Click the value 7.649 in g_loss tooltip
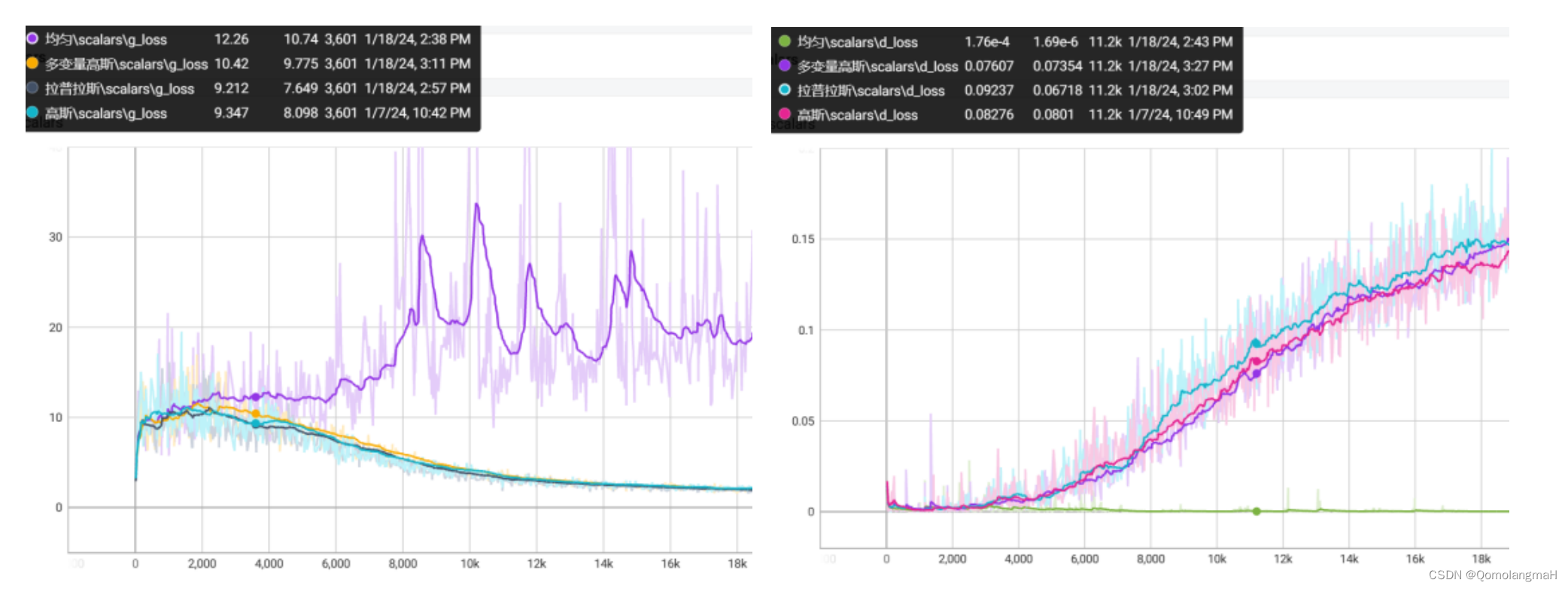The image size is (1568, 589). pos(301,88)
